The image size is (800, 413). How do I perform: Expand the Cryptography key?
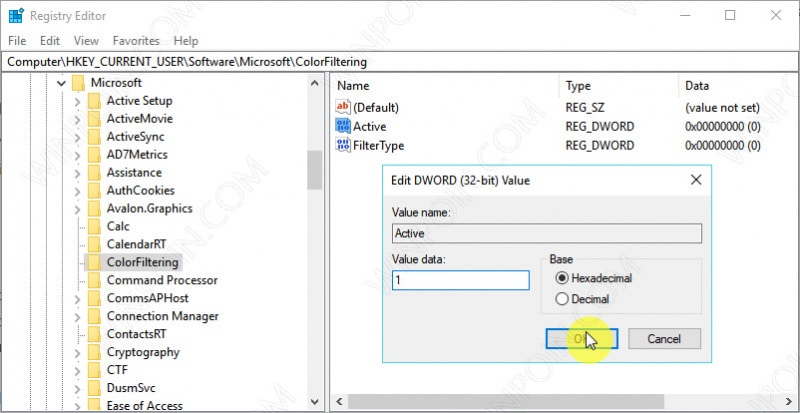77,353
